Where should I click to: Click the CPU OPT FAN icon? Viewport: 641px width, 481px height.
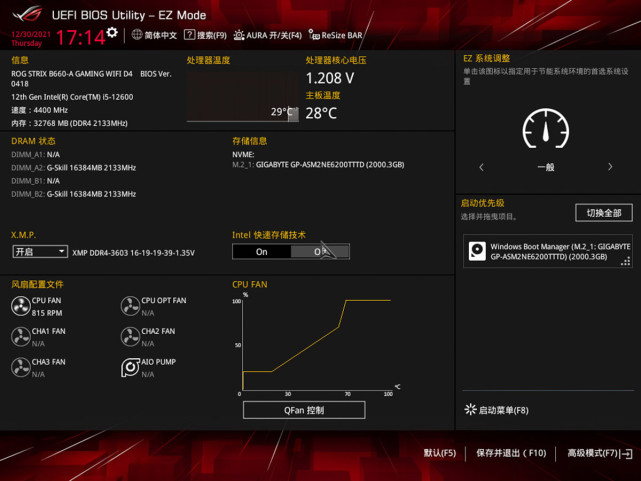[x=130, y=306]
